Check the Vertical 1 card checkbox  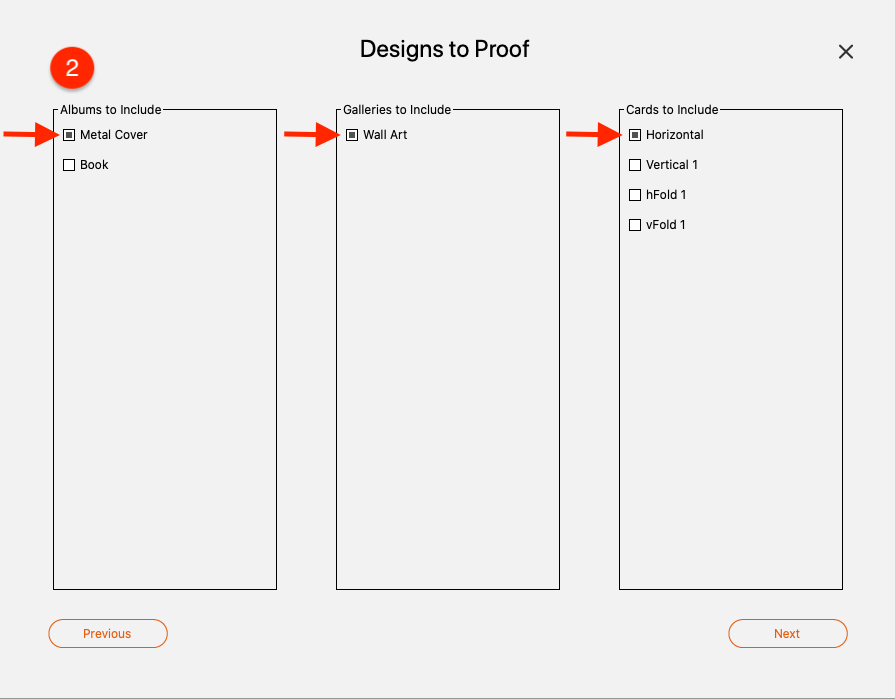(635, 165)
